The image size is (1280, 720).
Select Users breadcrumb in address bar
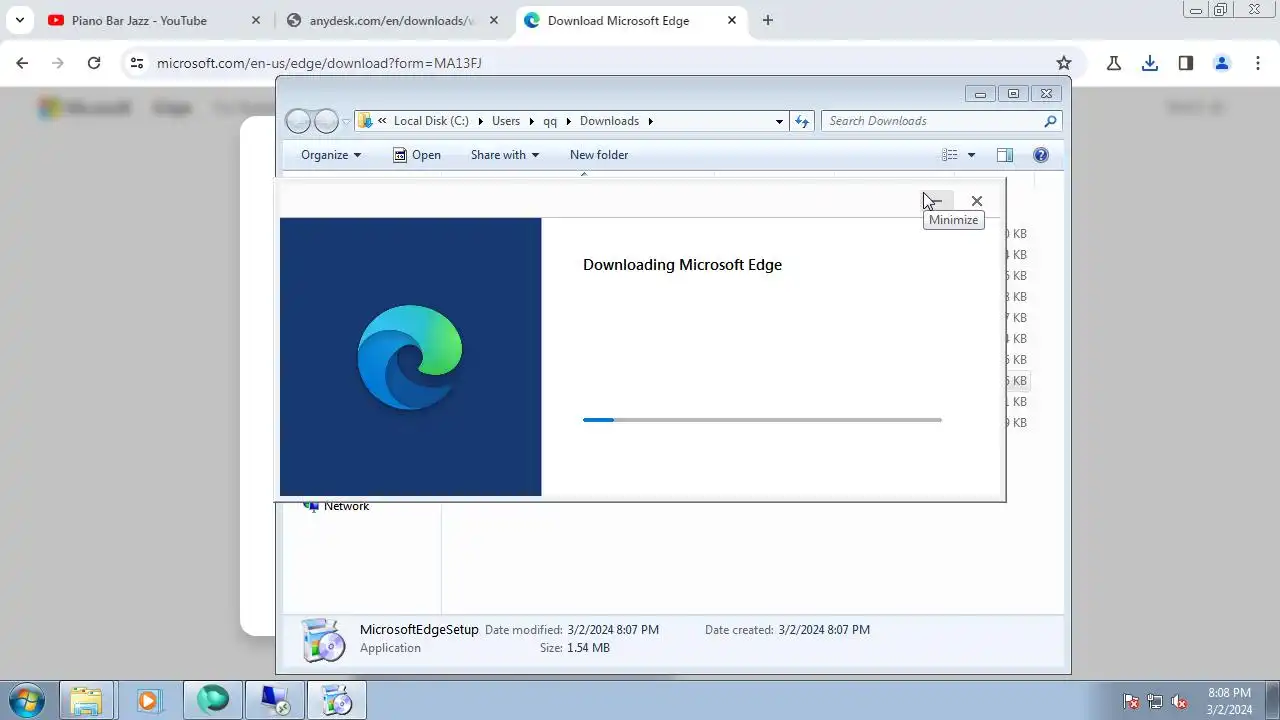pos(506,121)
